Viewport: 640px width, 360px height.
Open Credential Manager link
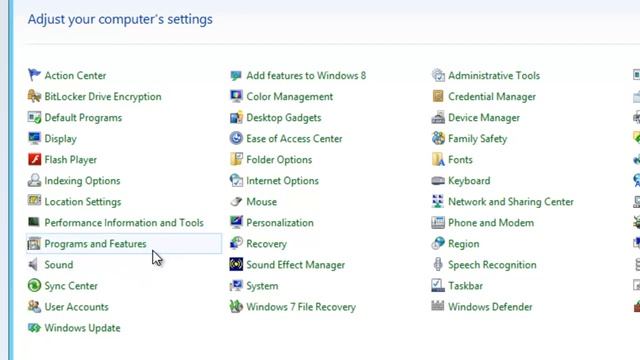[x=492, y=97]
